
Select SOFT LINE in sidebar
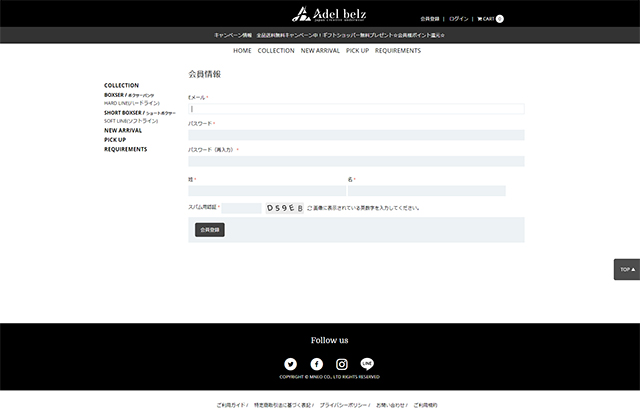pyautogui.click(x=131, y=121)
